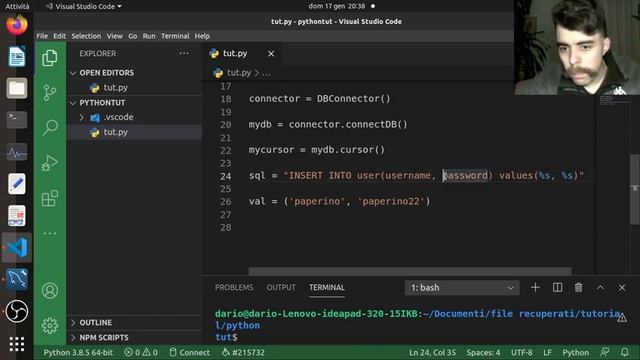Open notifications bell in status bar
Image resolution: width=640 pixels, height=360 pixels.
(624, 352)
